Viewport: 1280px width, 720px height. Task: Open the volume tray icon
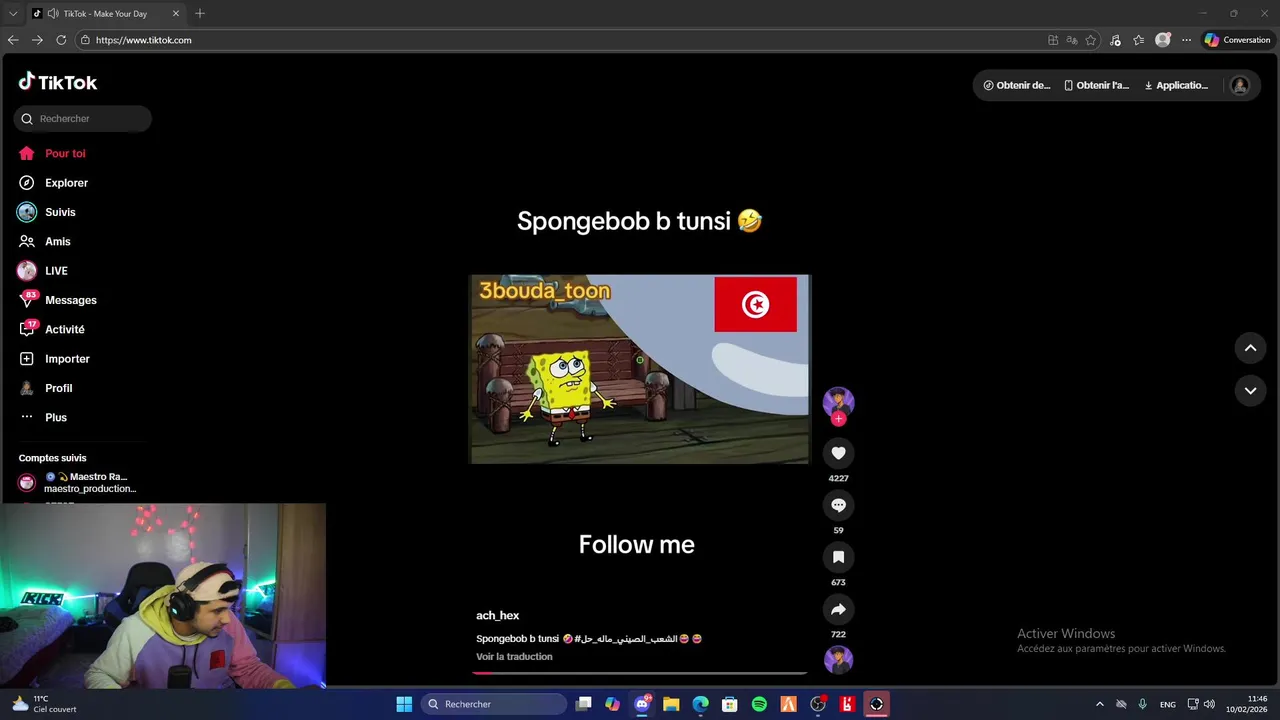pos(1209,704)
